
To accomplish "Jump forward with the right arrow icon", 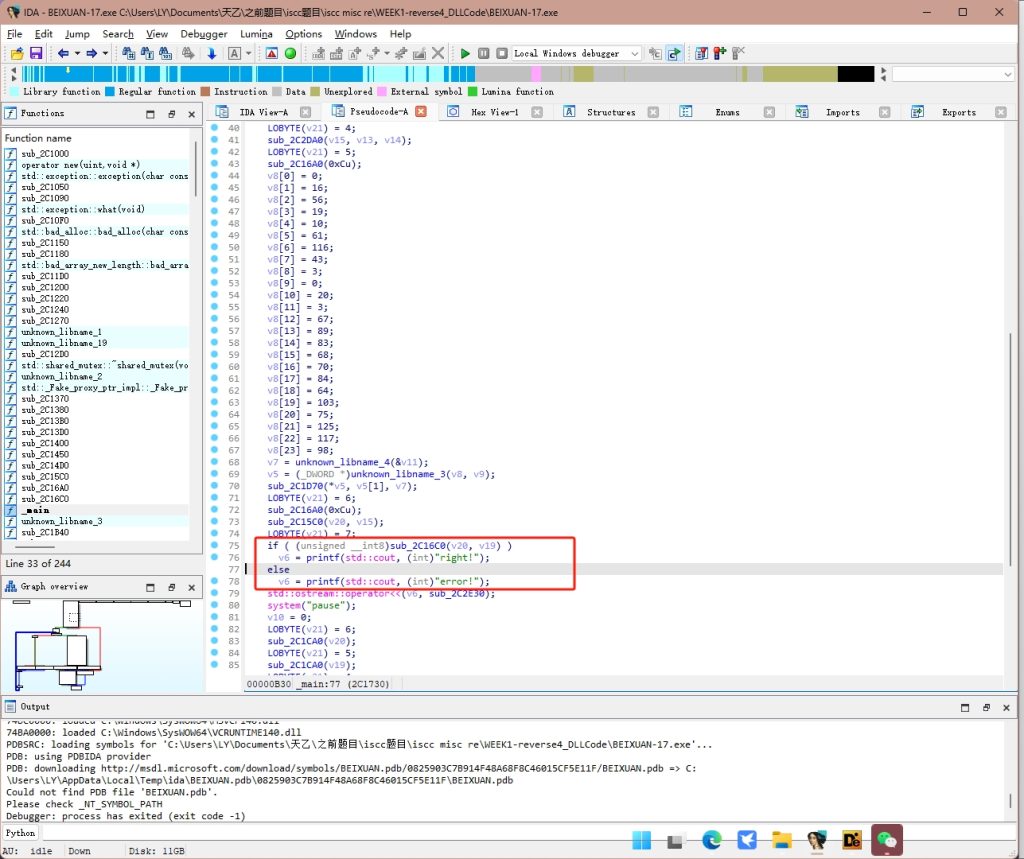I will click(91, 54).
